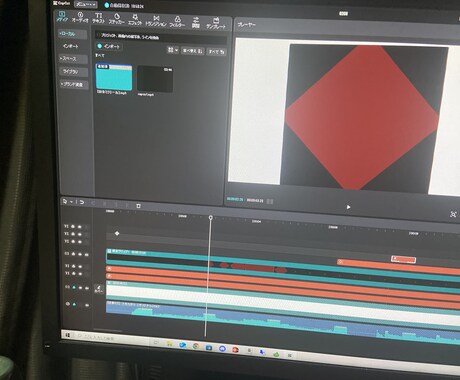
Task: Click the player zoom-fit icon at right
Action: [453, 214]
